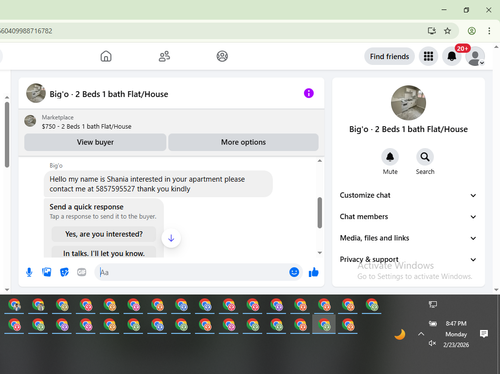Click the battery tray icon
Viewport: 500px width, 374px height.
[x=433, y=323]
